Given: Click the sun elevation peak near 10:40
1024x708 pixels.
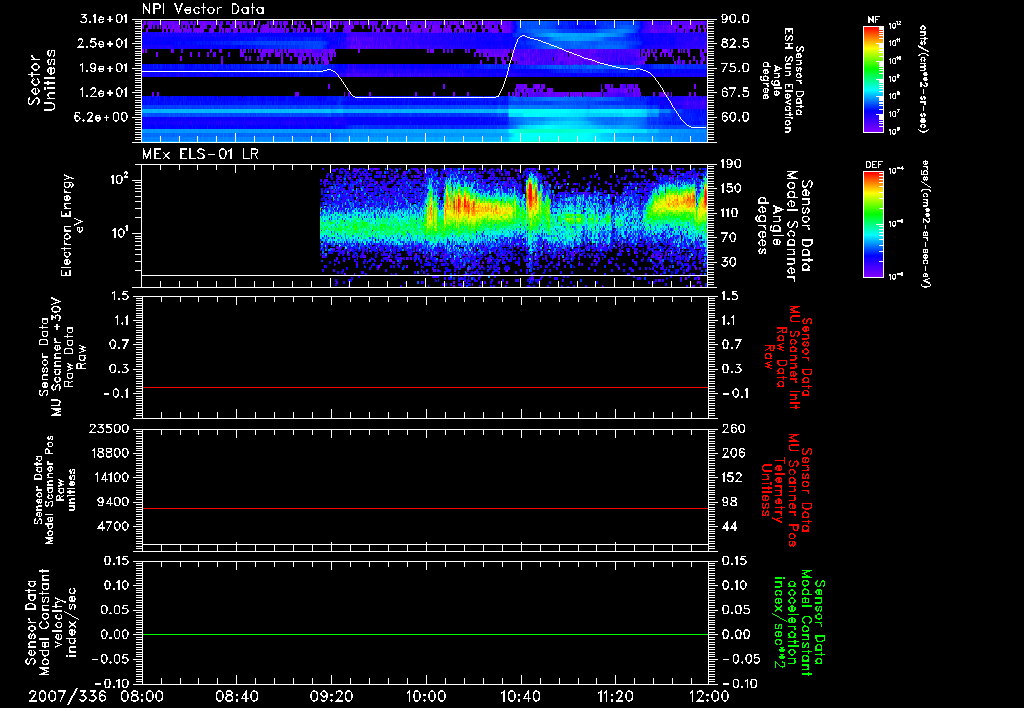Looking at the screenshot, I should click(x=520, y=37).
